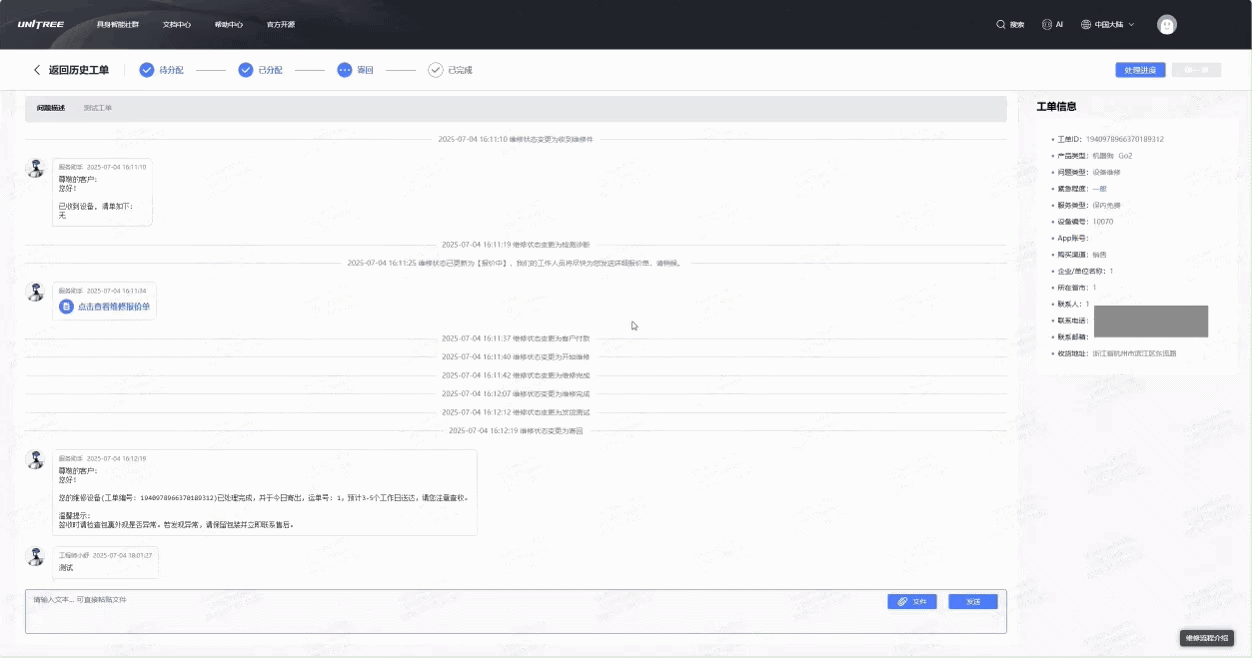This screenshot has width=1252, height=658.
Task: Click the 文件 attach button
Action: pos(912,602)
